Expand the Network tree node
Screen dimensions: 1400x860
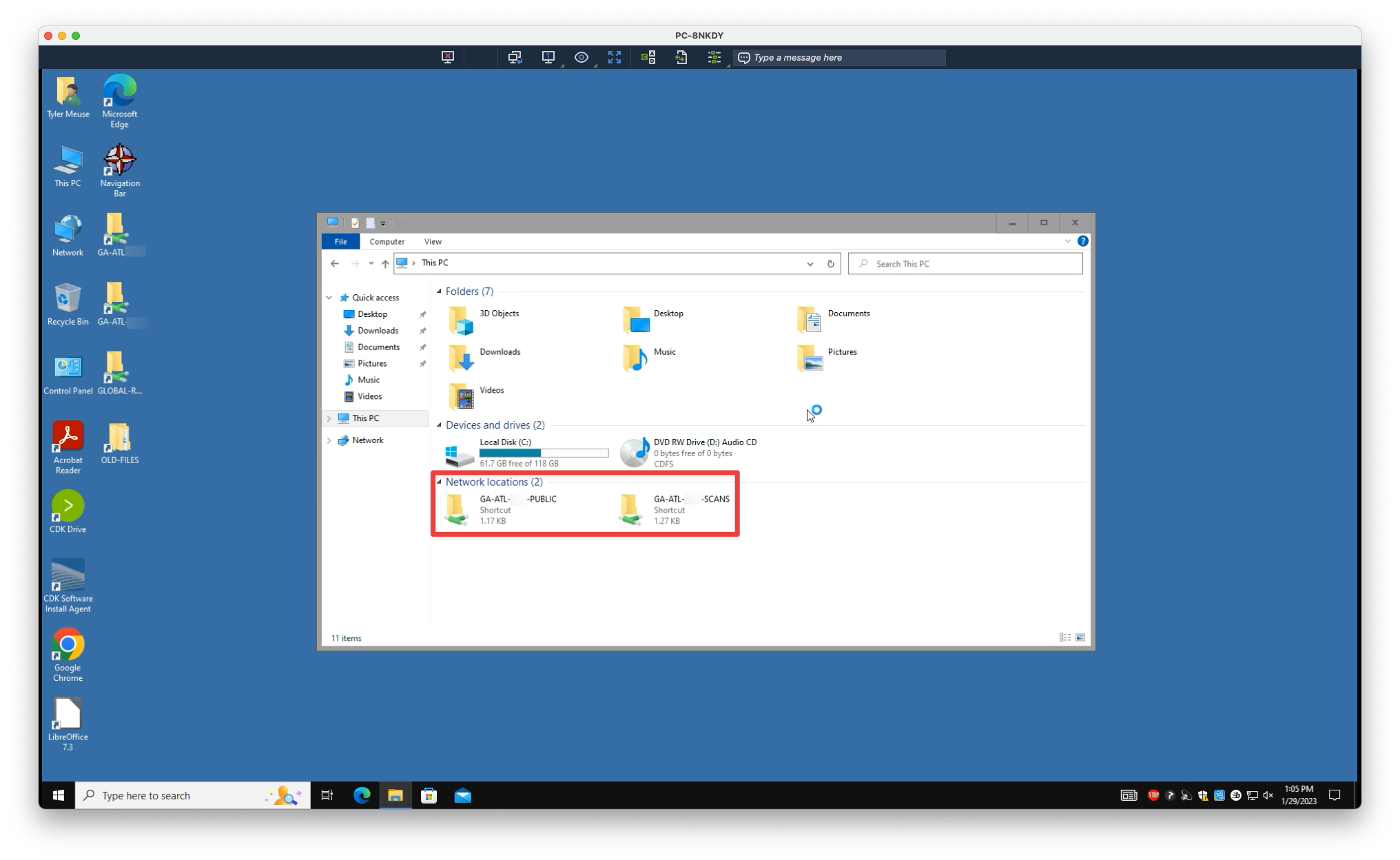[329, 440]
